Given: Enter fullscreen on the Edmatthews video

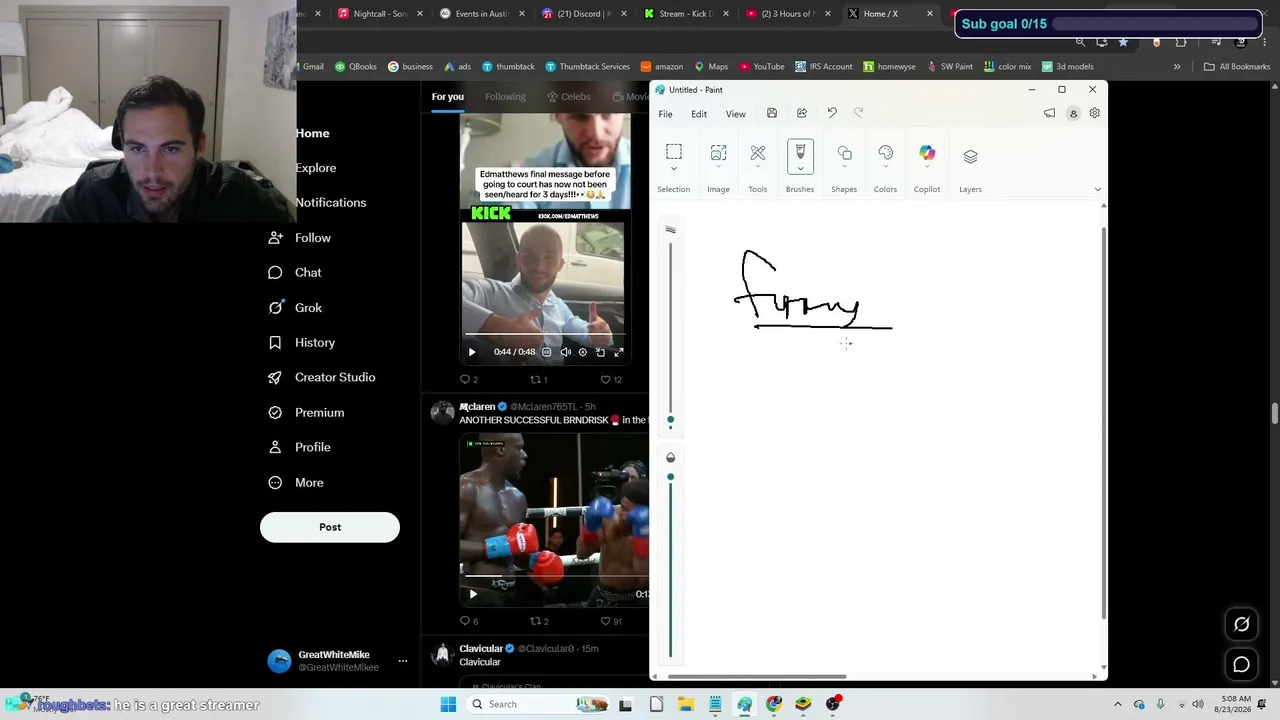Looking at the screenshot, I should (x=618, y=352).
